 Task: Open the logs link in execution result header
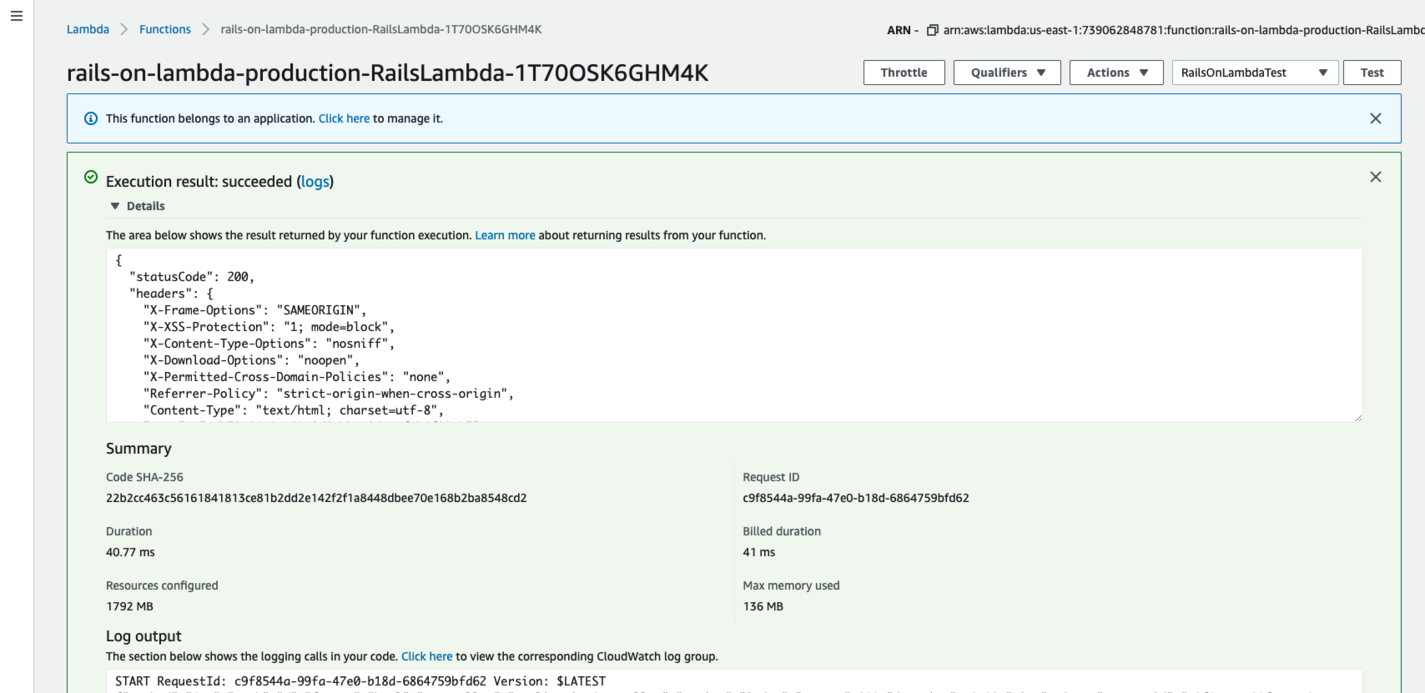[x=315, y=181]
